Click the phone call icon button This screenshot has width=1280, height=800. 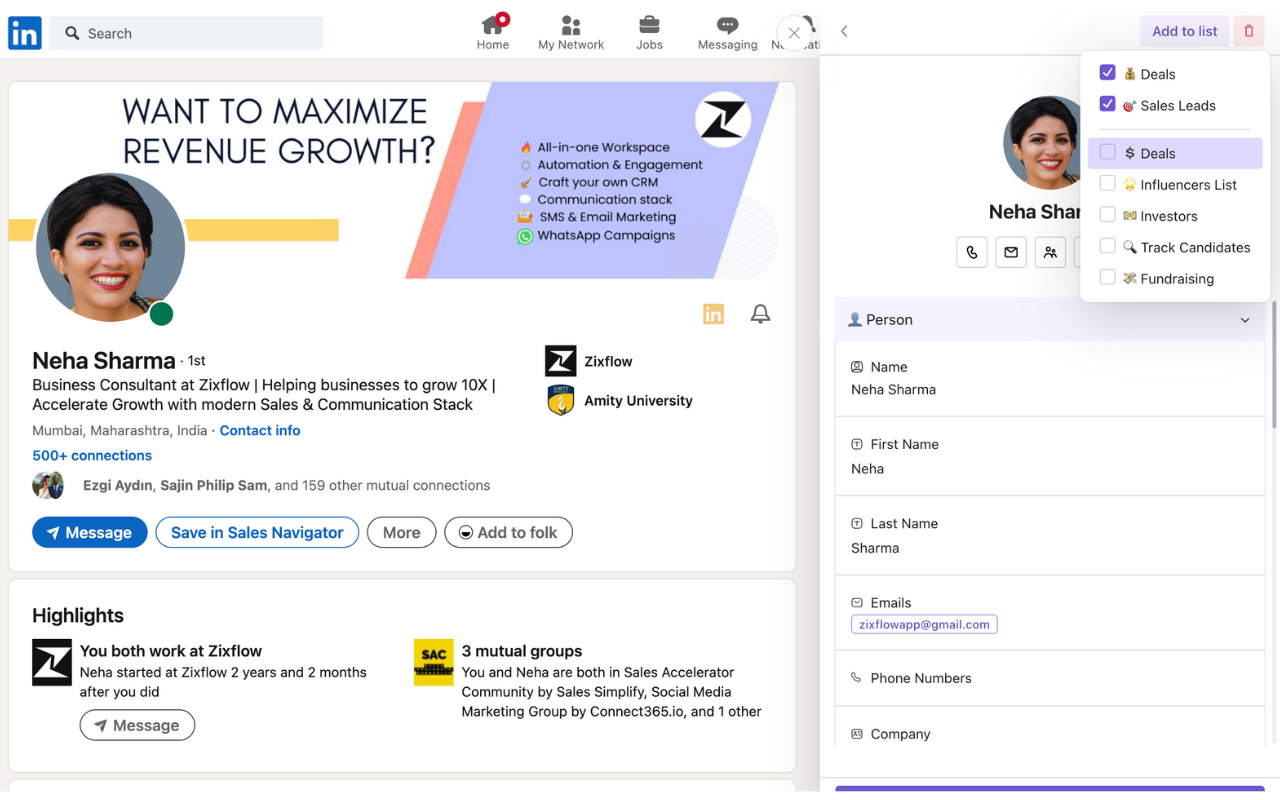pyautogui.click(x=972, y=253)
